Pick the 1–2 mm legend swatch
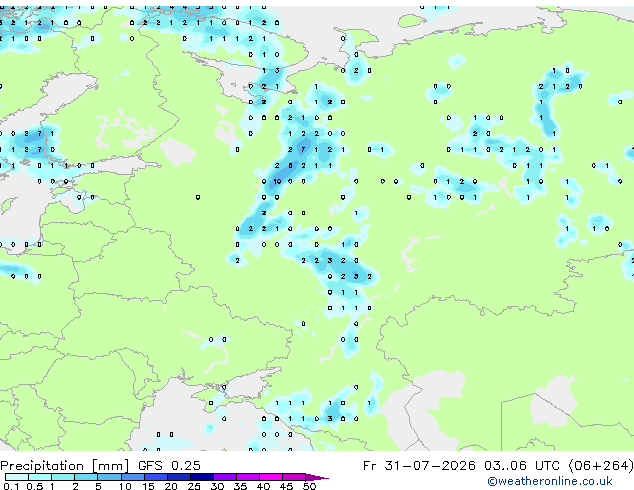This screenshot has width=634, height=490. pos(63,477)
